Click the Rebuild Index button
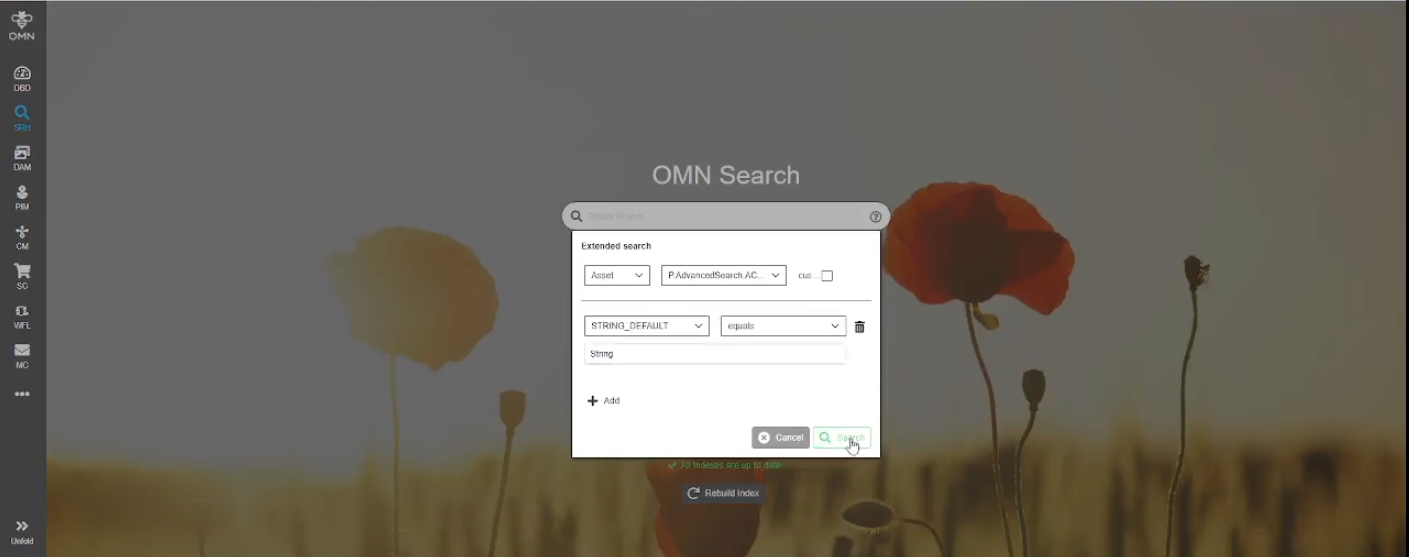 coord(724,494)
